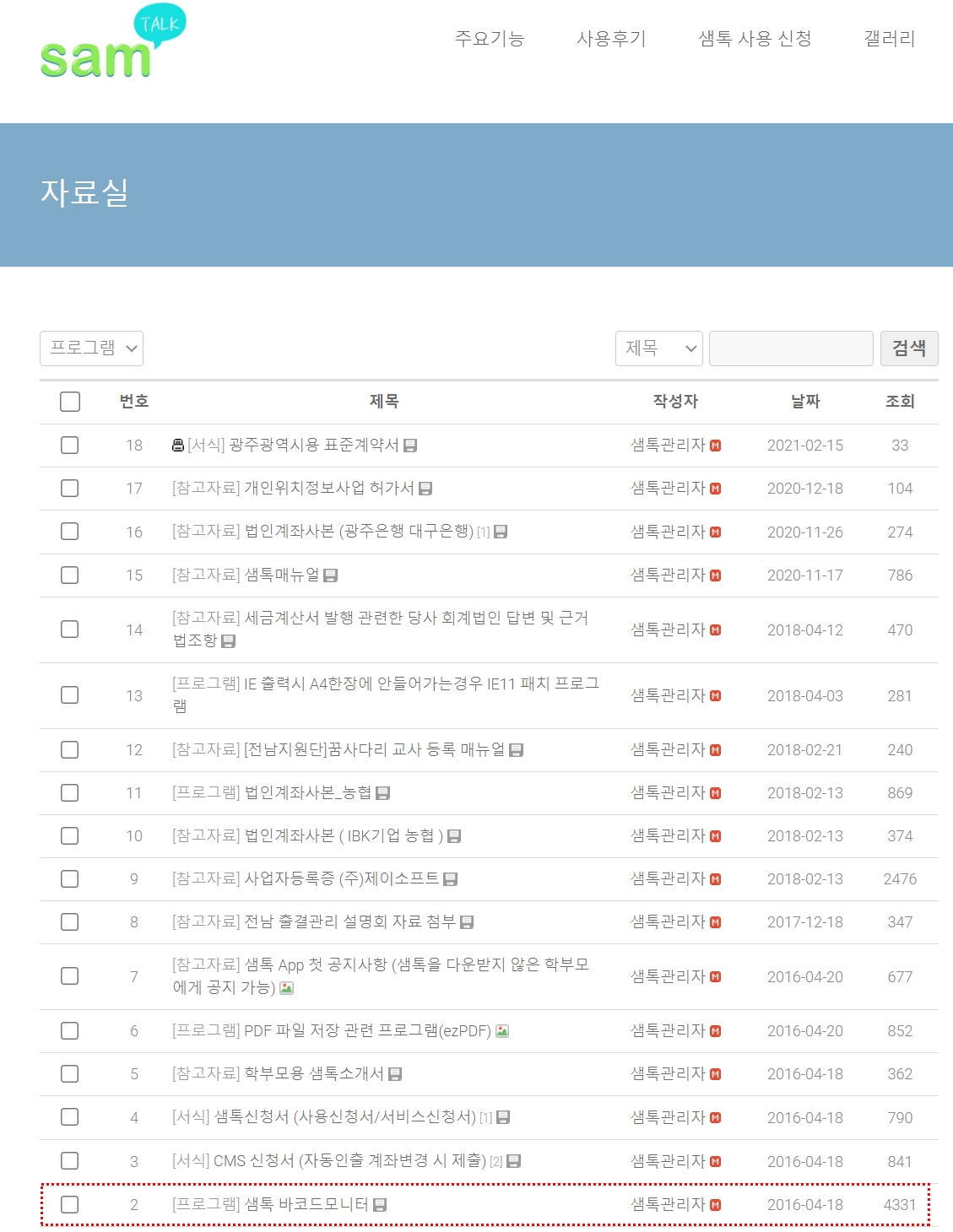Click the view count 4331
Image resolution: width=953 pixels, height=1232 pixels.
coord(900,1205)
